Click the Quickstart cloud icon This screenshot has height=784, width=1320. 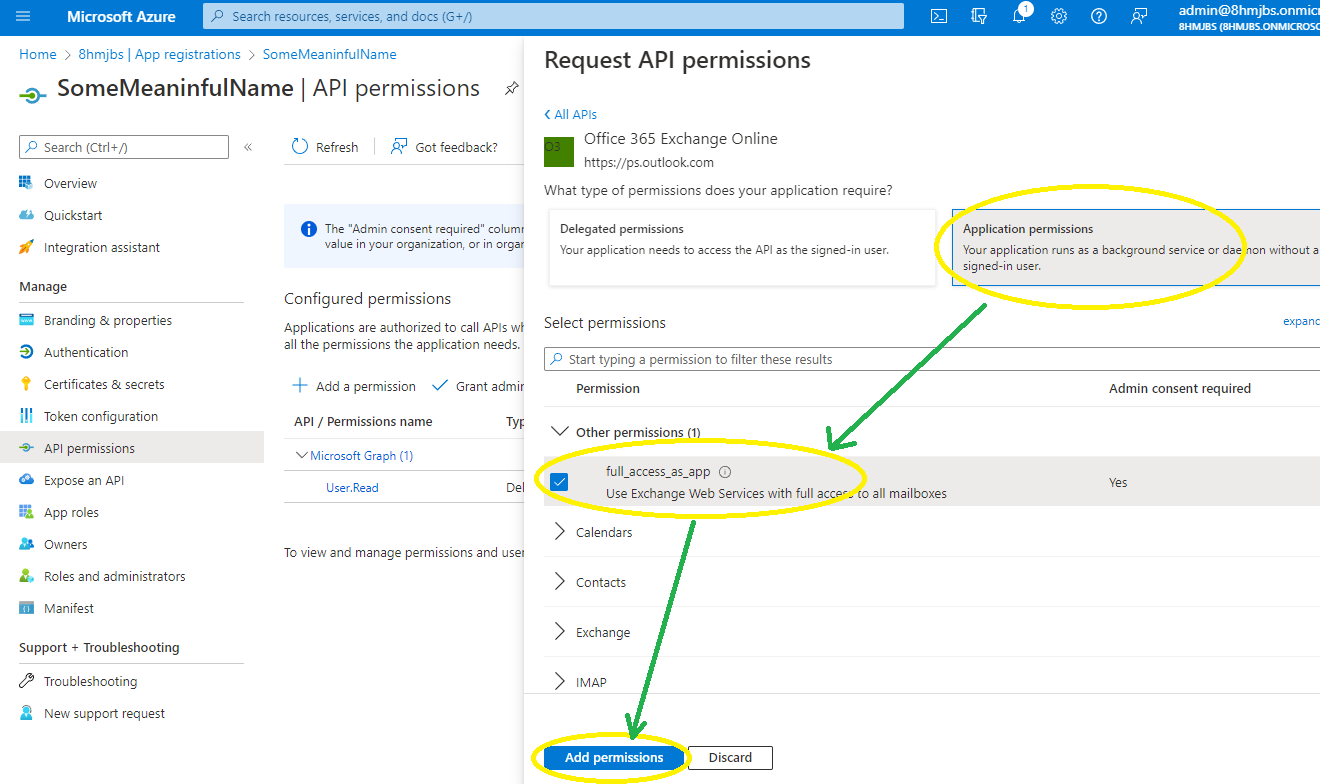click(x=27, y=215)
